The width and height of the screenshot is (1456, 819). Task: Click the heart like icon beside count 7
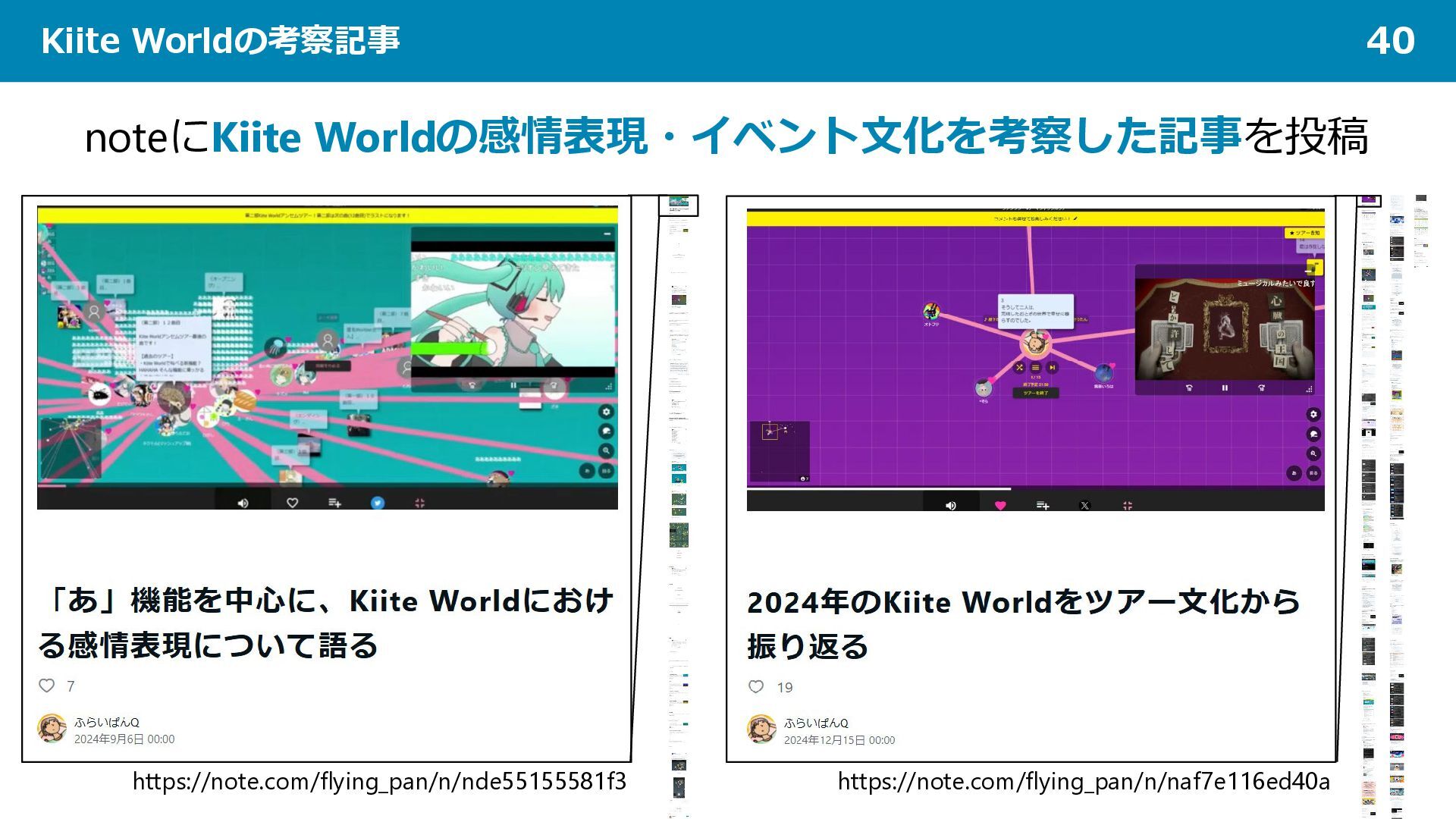coord(47,686)
